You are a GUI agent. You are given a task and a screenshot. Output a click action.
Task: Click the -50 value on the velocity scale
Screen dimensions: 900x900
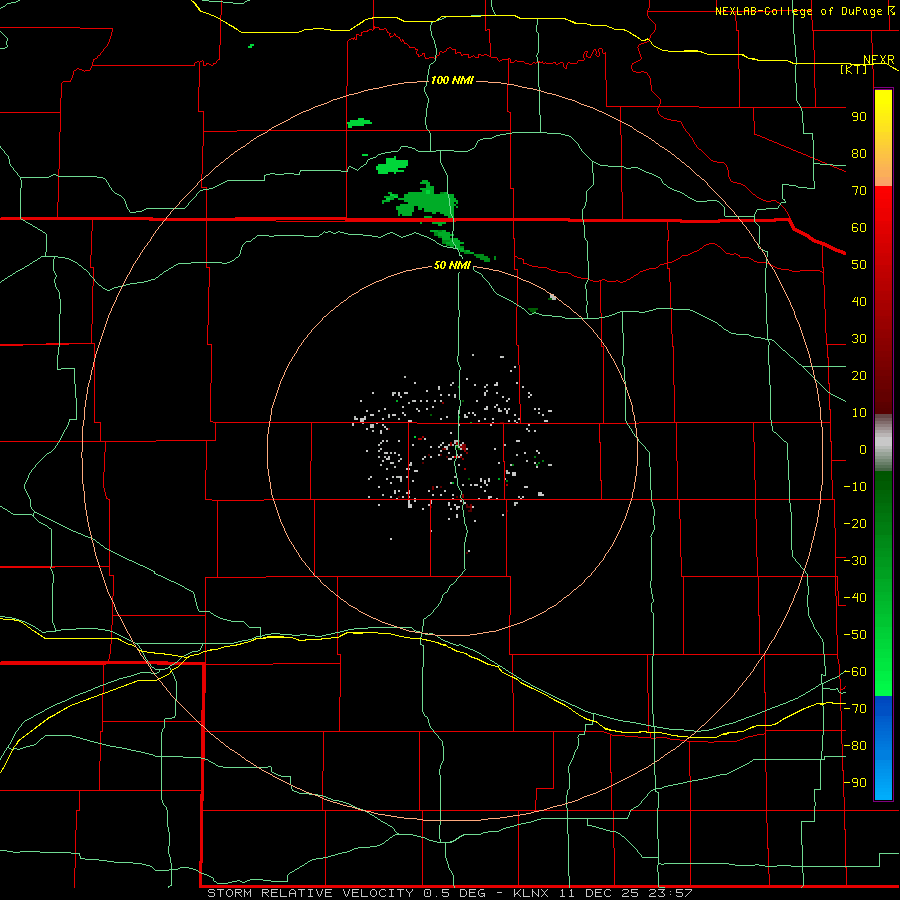point(855,635)
